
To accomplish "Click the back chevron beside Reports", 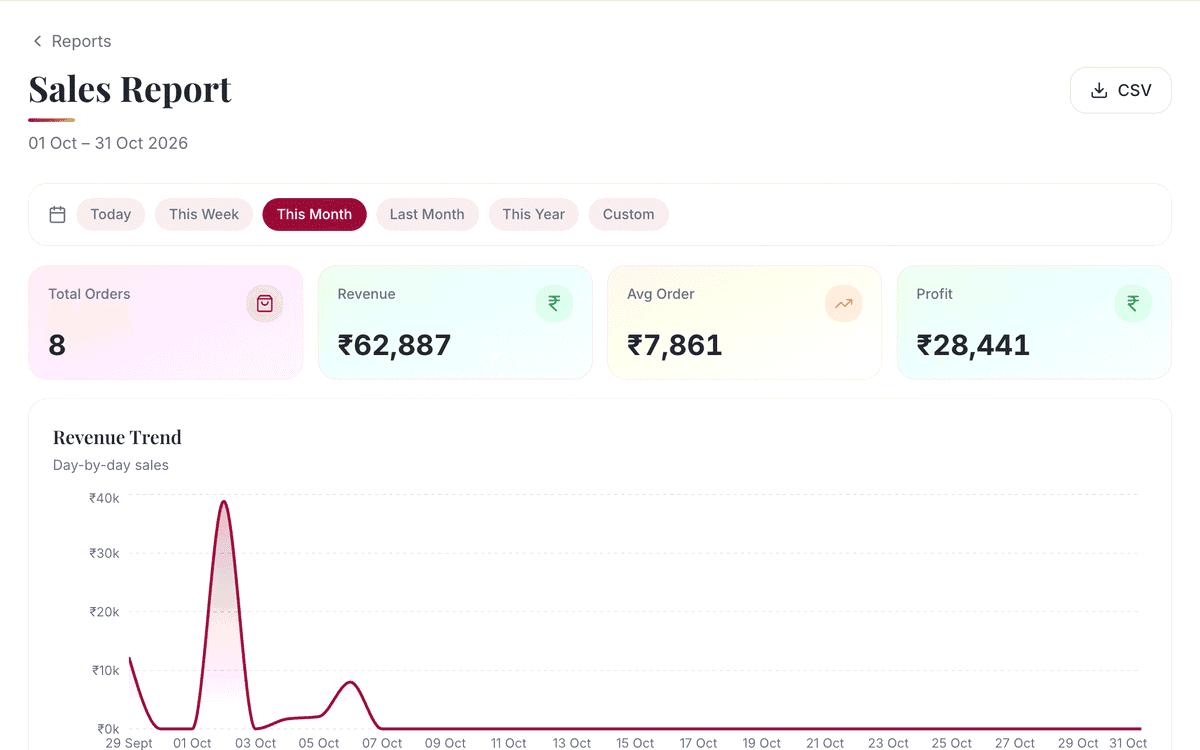I will point(38,41).
